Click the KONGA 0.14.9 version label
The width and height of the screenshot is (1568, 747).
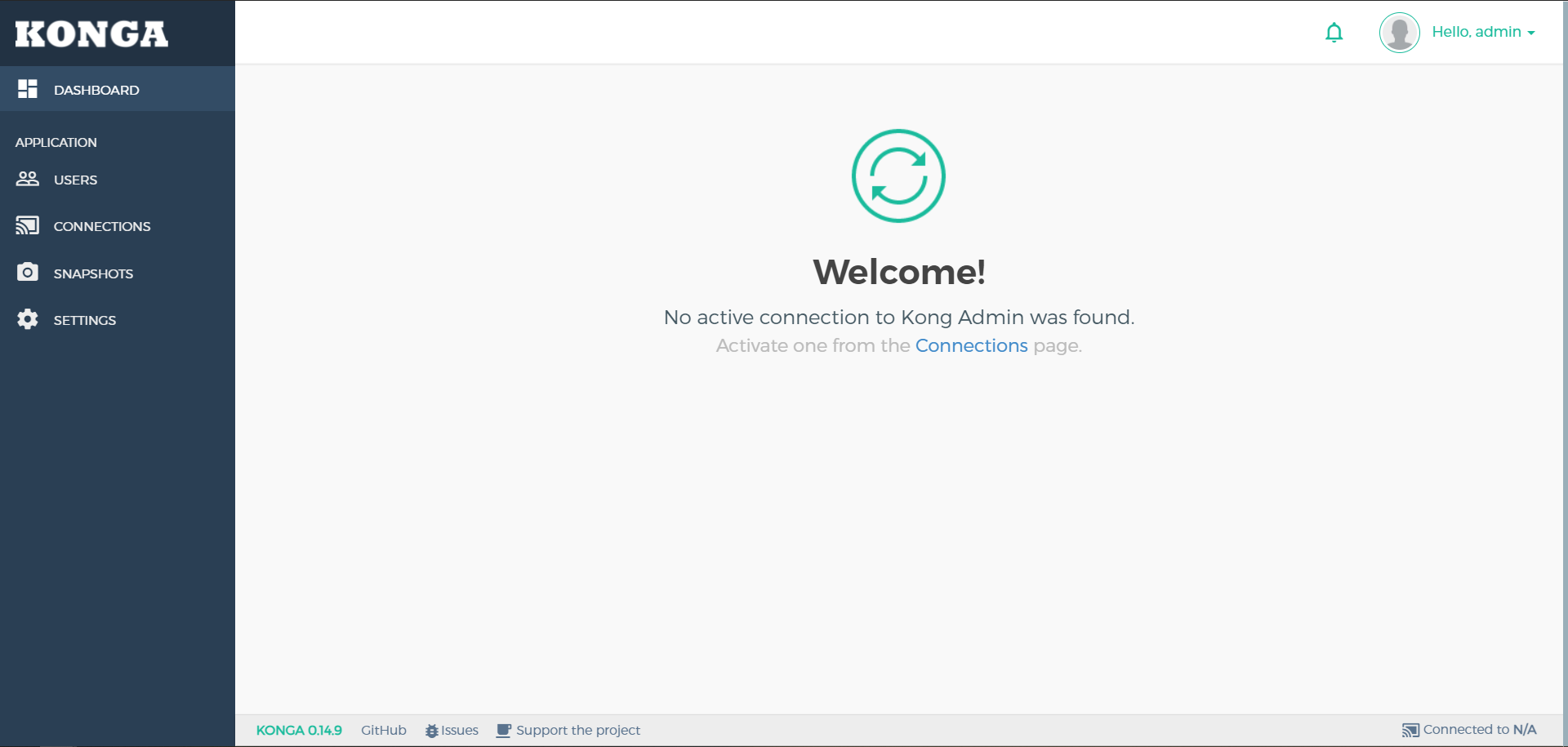point(299,730)
